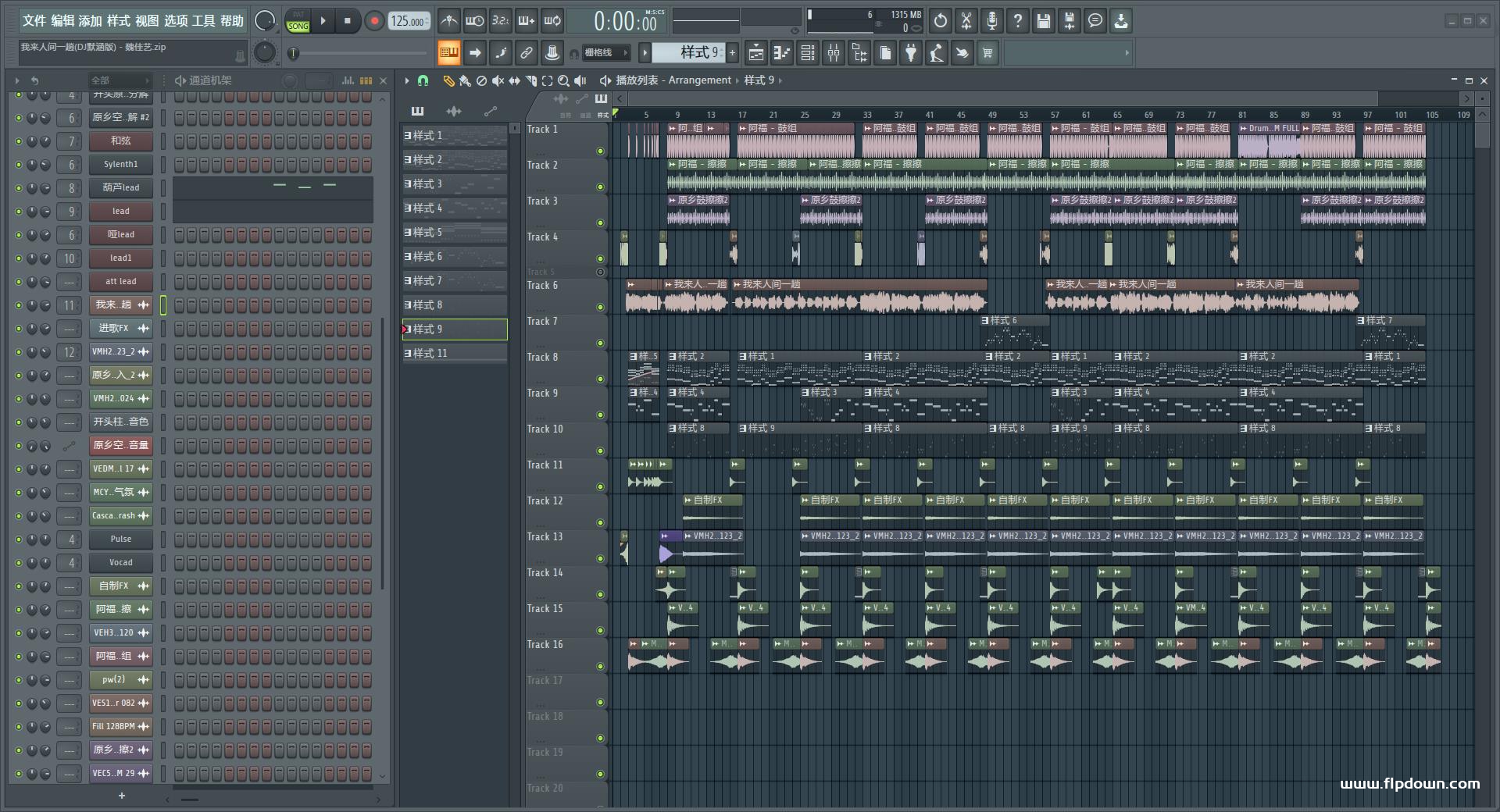
Task: Open the Playlist options menu arrow
Action: tap(407, 80)
